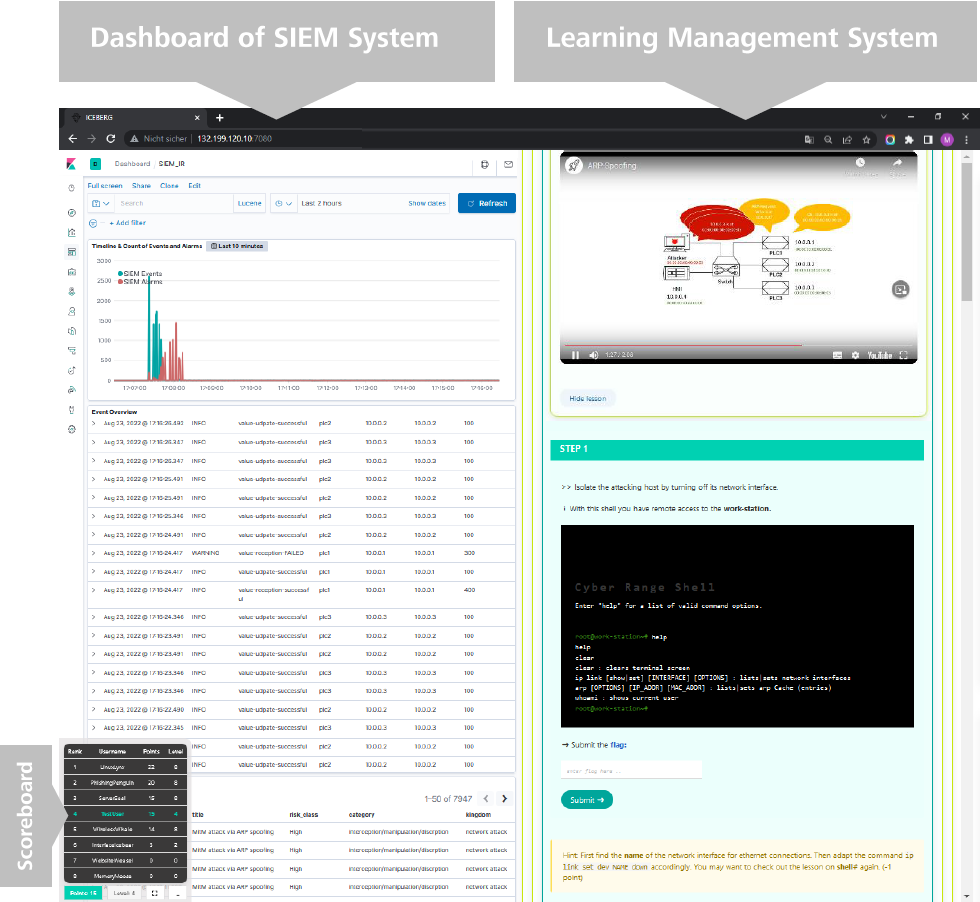
Task: Open the browser three-dot menu
Action: click(966, 139)
